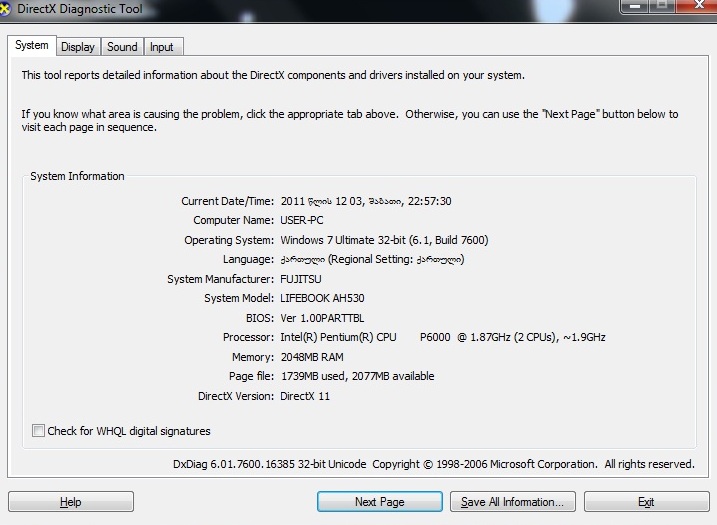This screenshot has height=525, width=717.
Task: Click the DirectX Diagnostic Tool window title
Action: click(80, 9)
